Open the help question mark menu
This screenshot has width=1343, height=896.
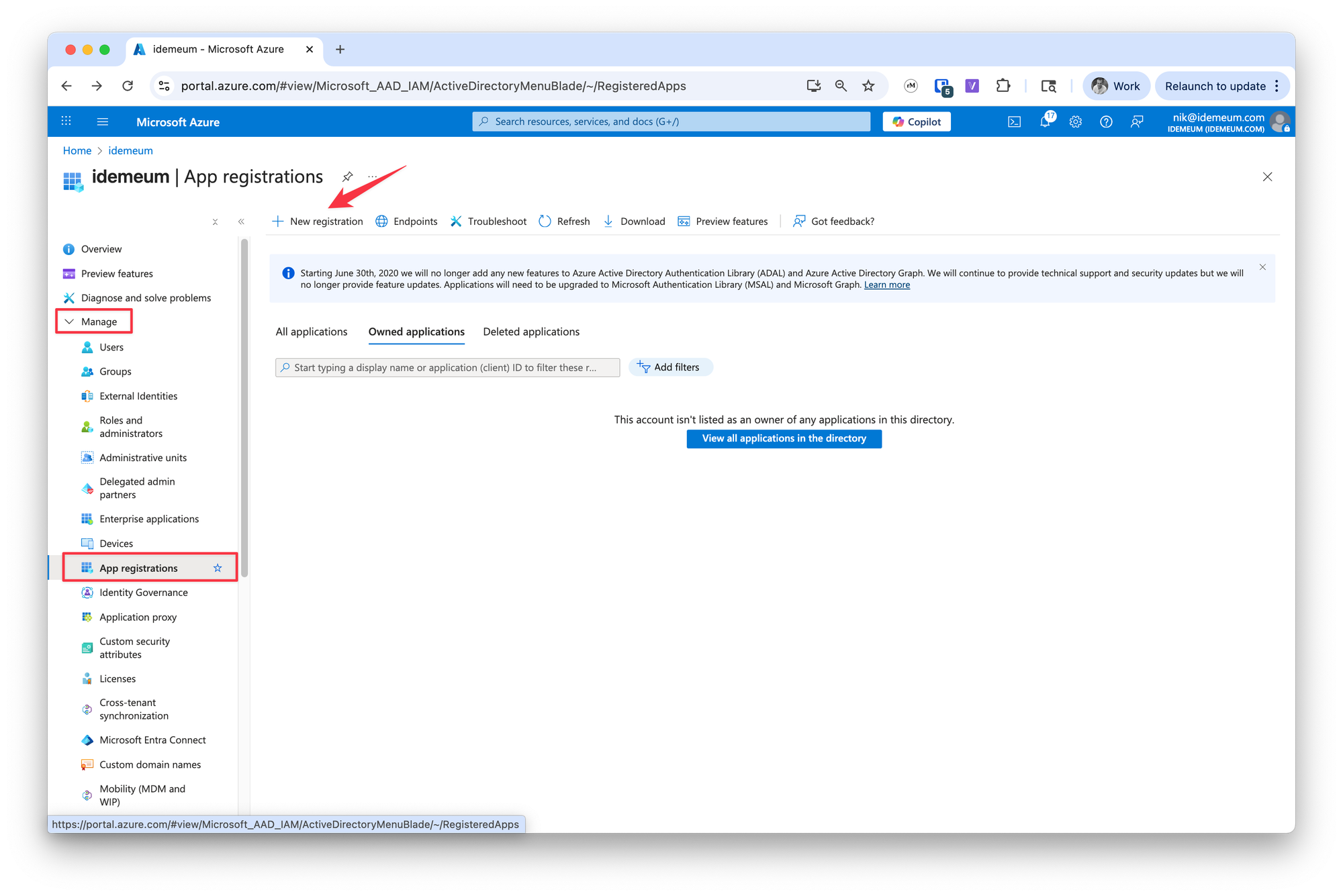point(1106,121)
